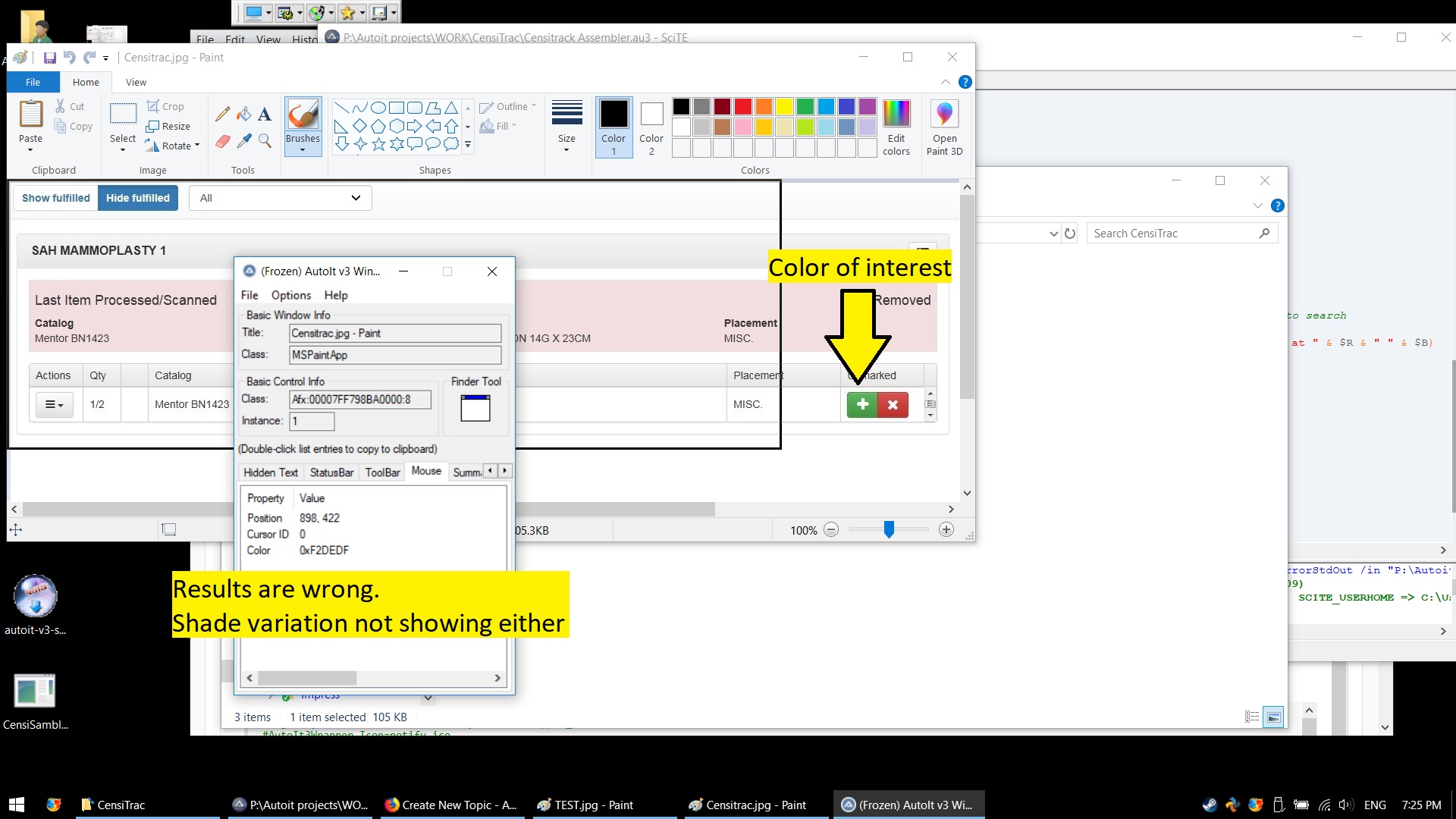Open the Resize dialog in Paint

(x=168, y=127)
